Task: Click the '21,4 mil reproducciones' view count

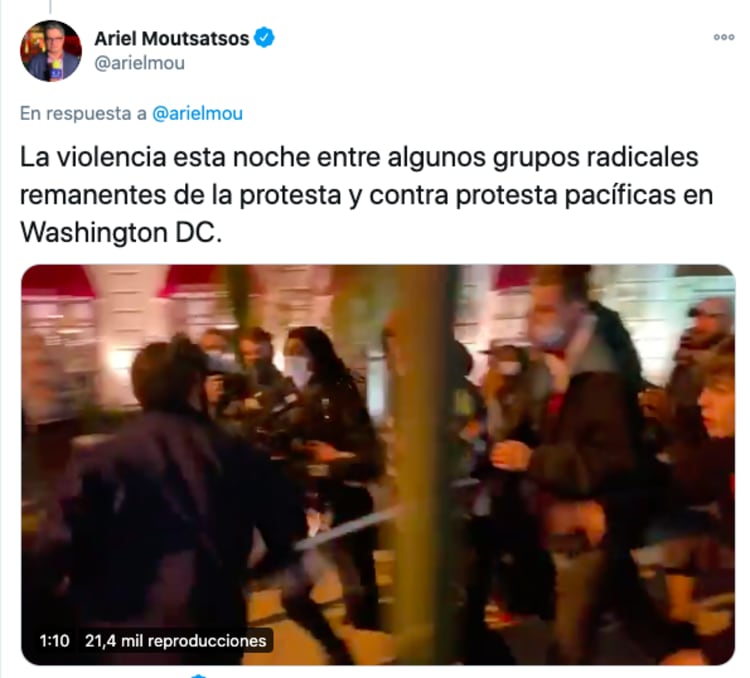Action: 176,640
